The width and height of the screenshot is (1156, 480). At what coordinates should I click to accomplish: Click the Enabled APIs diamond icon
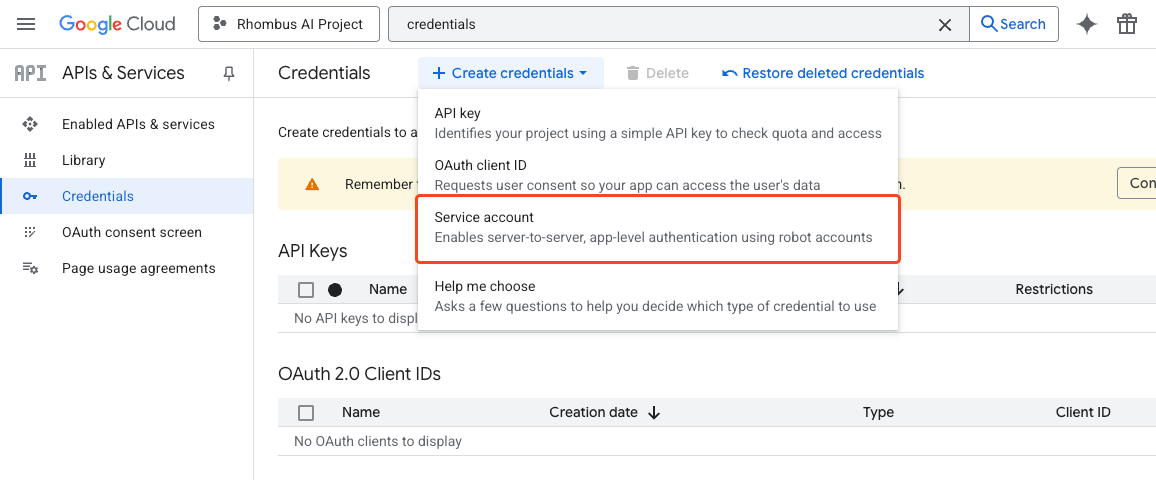(x=29, y=124)
